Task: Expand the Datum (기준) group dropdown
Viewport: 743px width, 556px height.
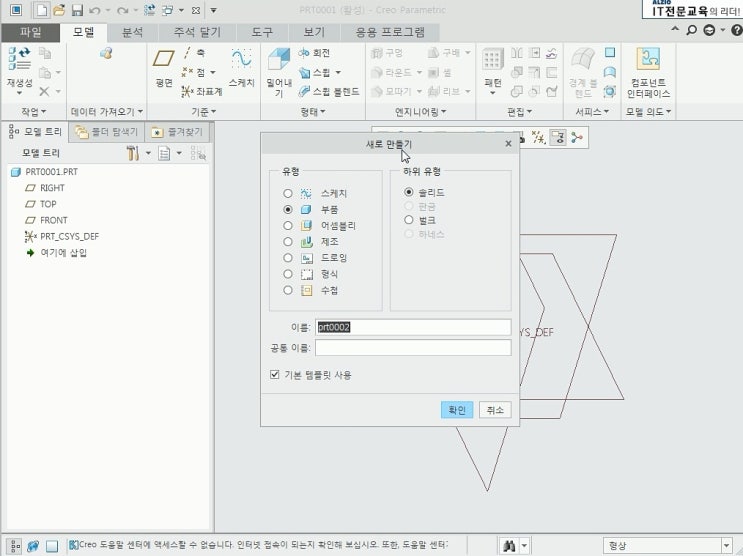Action: click(203, 112)
